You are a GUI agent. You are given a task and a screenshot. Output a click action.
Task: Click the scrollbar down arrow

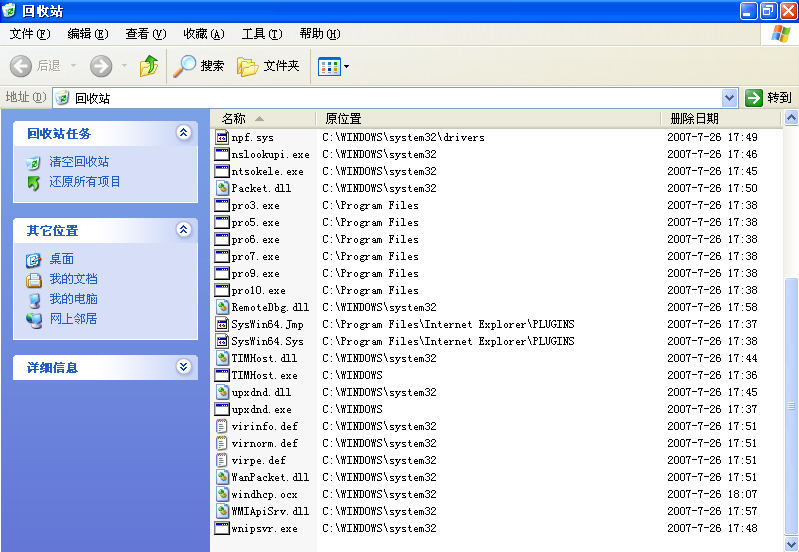[x=791, y=543]
